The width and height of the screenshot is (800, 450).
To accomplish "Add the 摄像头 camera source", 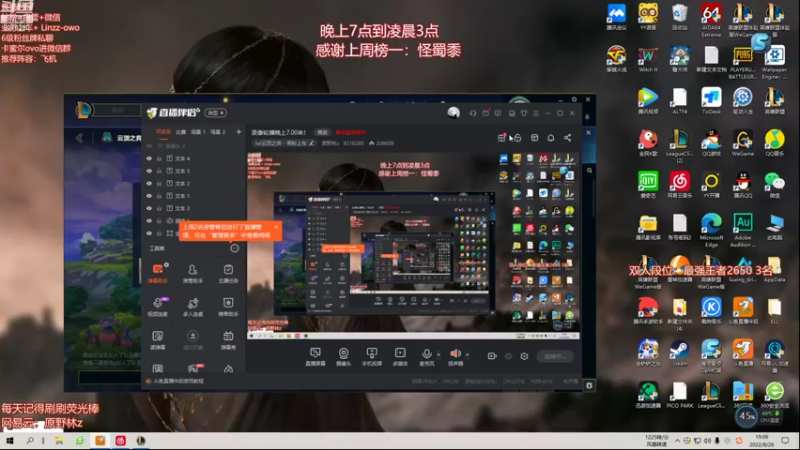I will click(x=343, y=357).
